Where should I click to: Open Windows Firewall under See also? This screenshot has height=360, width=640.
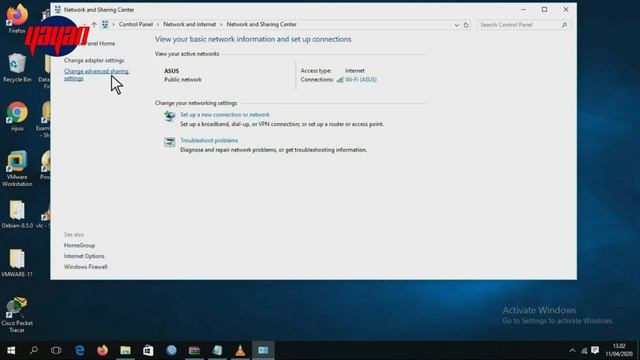pyautogui.click(x=86, y=267)
